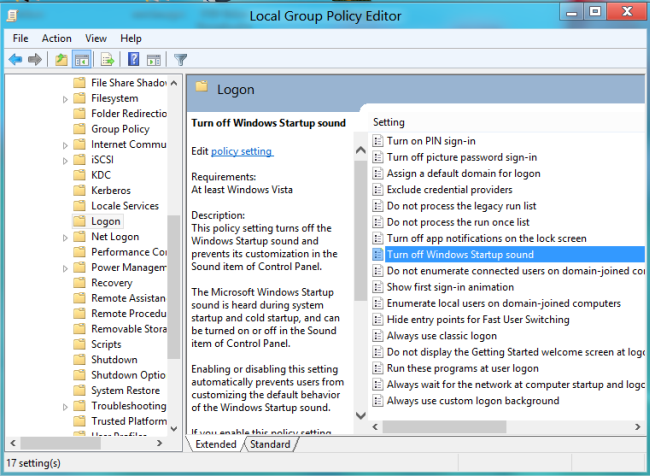Select Do not process the legacy run list
This screenshot has width=650, height=476.
(461, 206)
